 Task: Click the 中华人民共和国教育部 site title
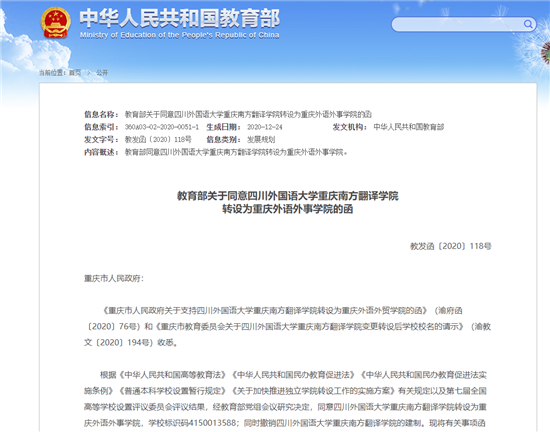(x=180, y=18)
